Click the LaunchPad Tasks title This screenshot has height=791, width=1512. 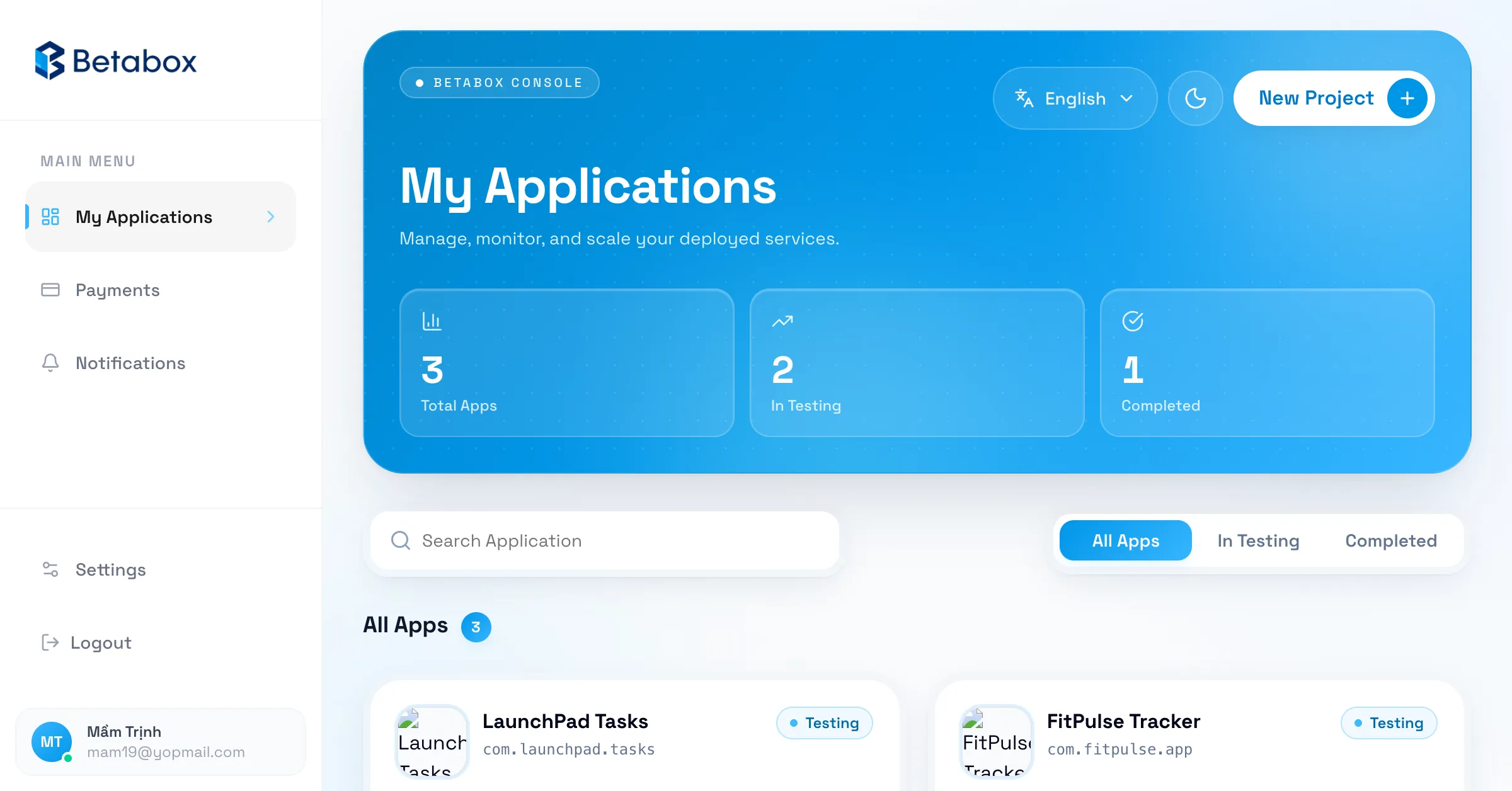pos(565,721)
